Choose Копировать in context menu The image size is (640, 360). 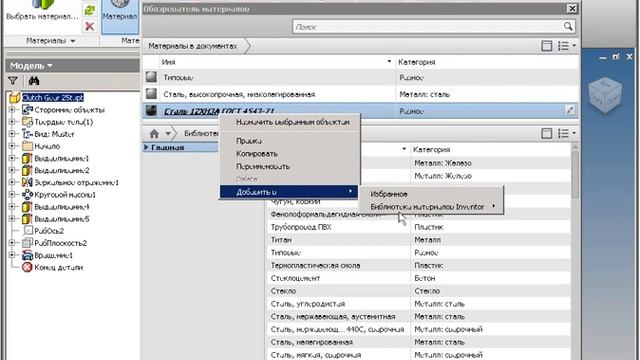[x=257, y=154]
